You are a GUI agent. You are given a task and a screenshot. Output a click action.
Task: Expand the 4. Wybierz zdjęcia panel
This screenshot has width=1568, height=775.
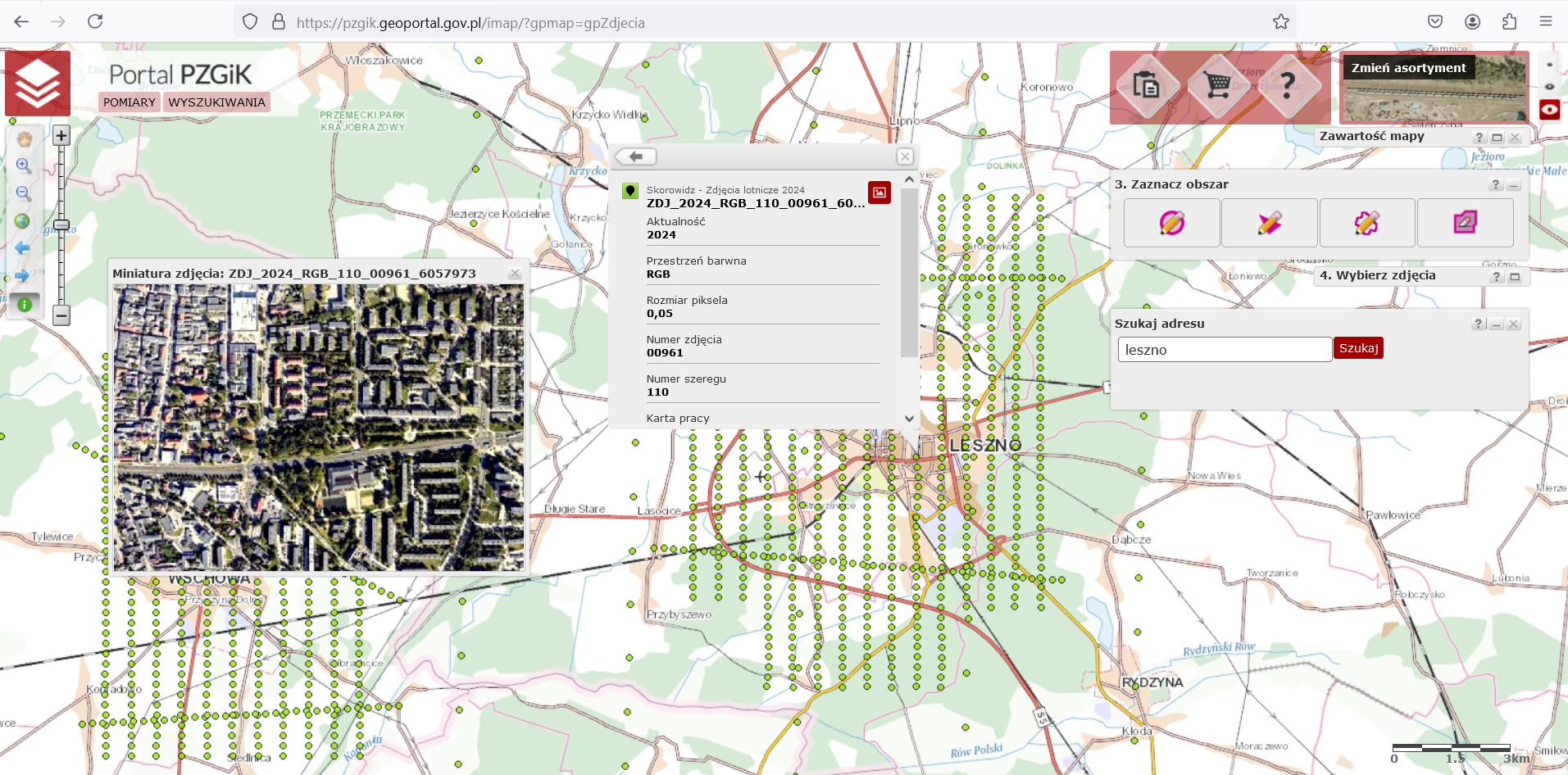click(1515, 277)
